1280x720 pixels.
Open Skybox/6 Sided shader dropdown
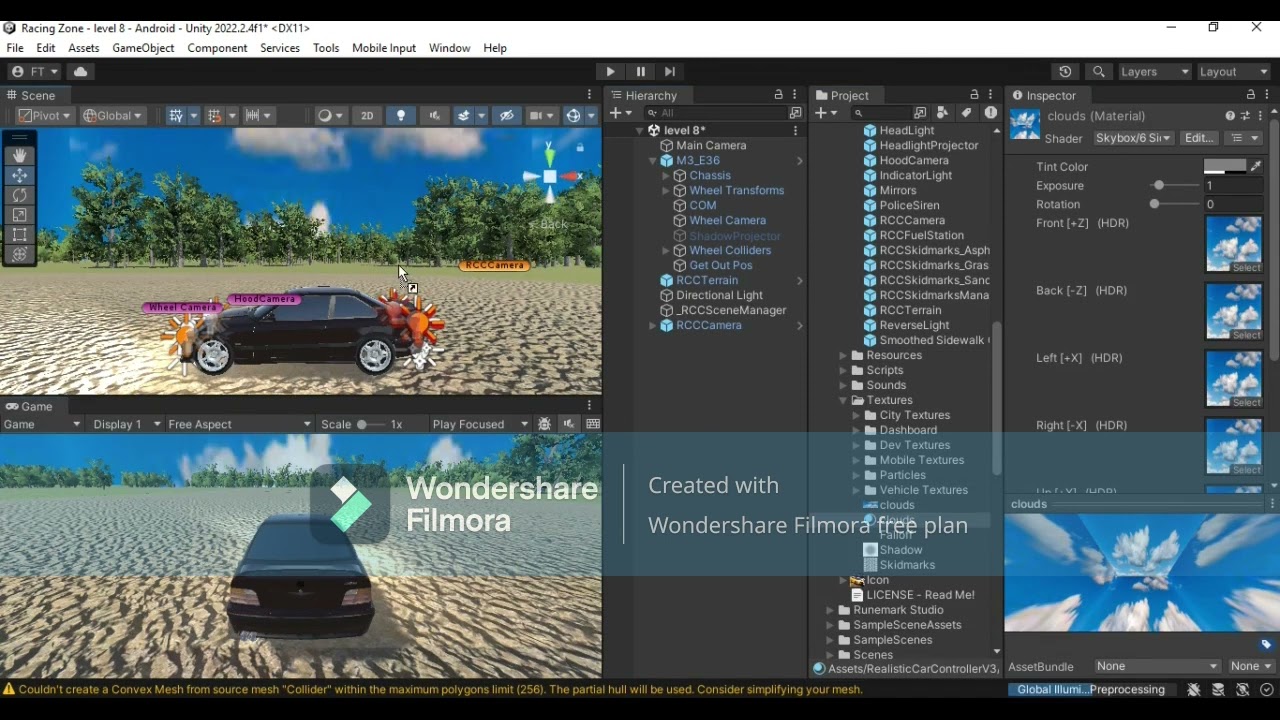coord(1132,138)
